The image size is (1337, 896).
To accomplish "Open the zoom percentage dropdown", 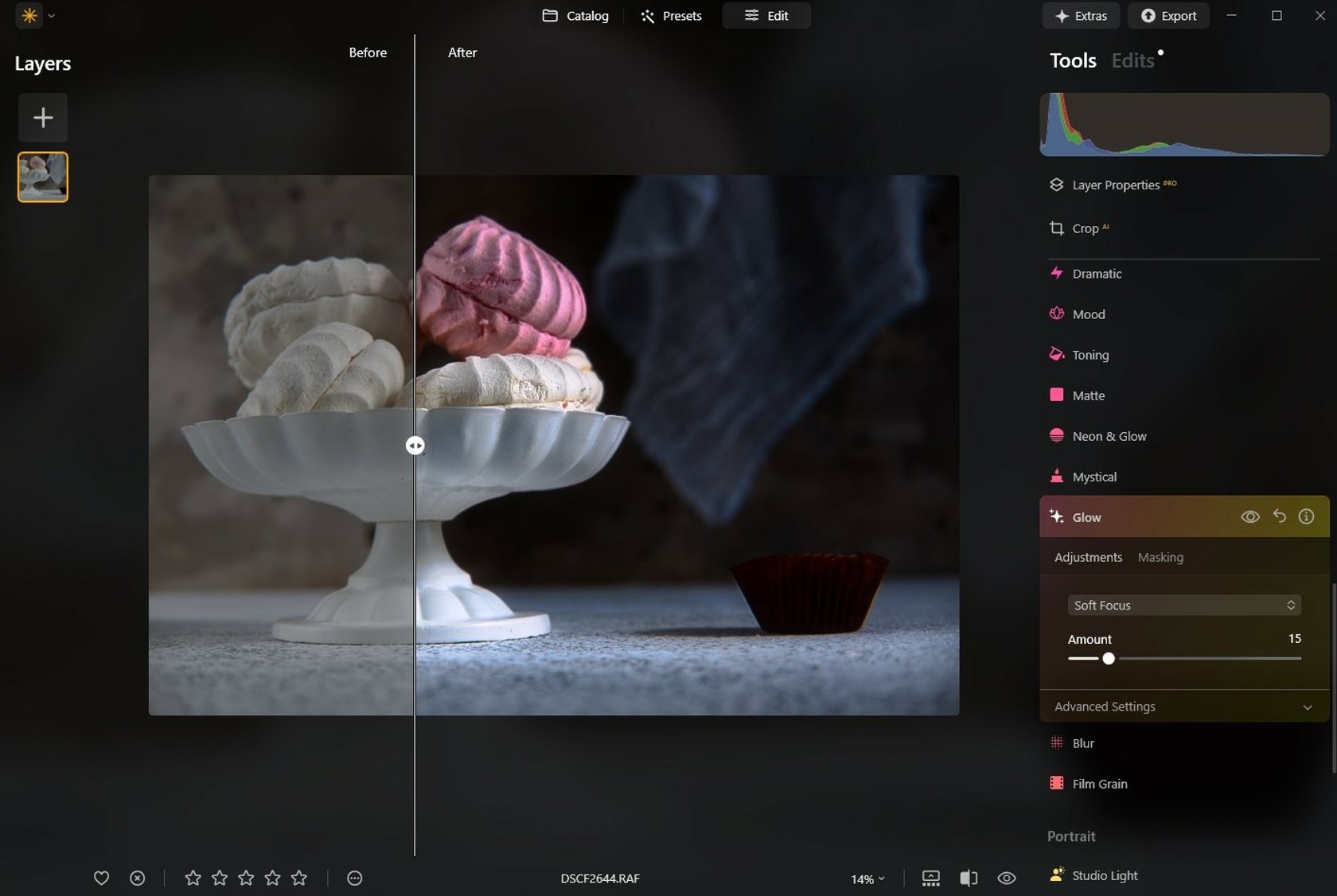I will coord(867,879).
